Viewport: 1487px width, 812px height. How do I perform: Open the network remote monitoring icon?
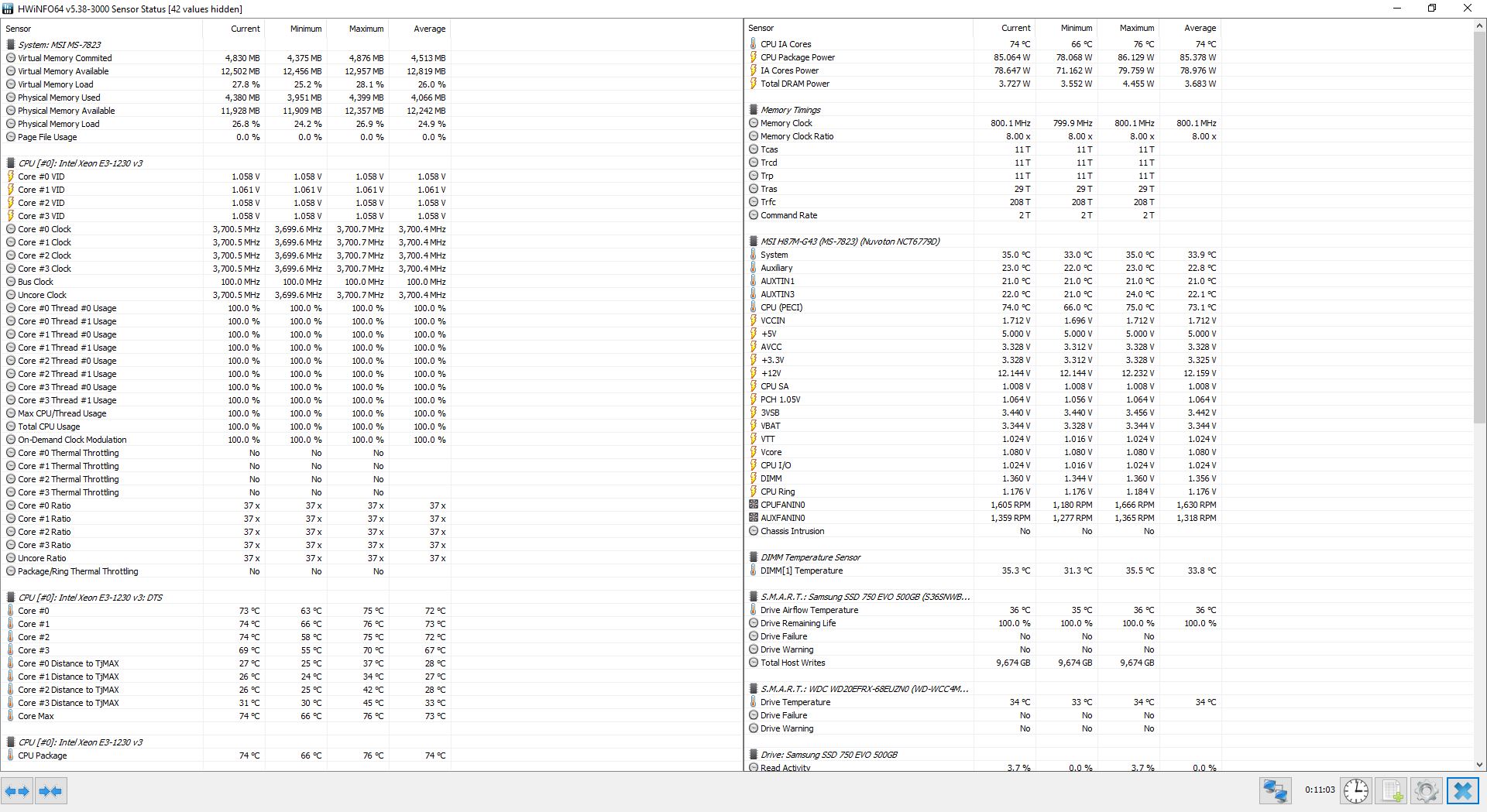[x=1276, y=791]
